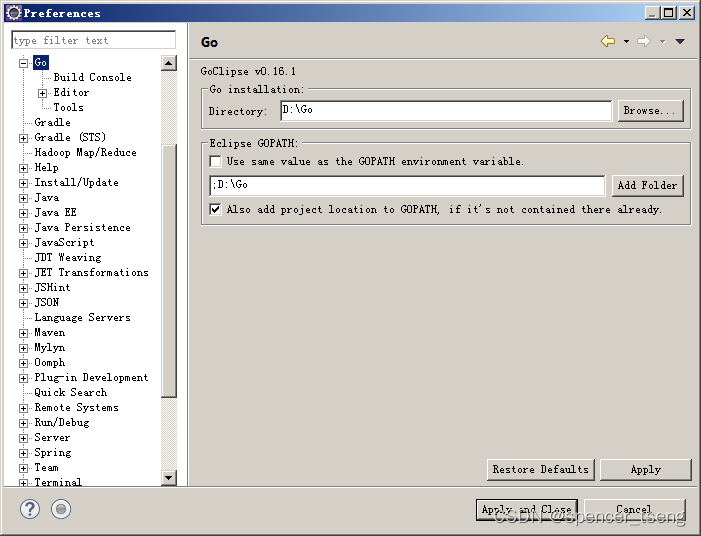Image resolution: width=701 pixels, height=536 pixels.
Task: Open JDT Weaving preferences
Action: pyautogui.click(x=68, y=257)
